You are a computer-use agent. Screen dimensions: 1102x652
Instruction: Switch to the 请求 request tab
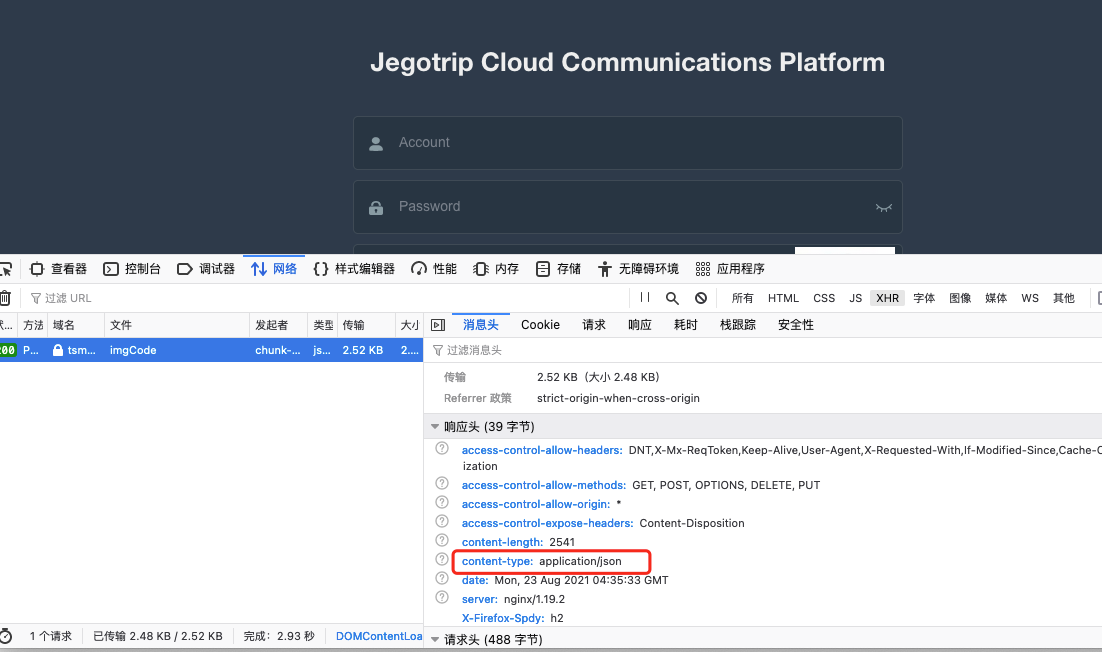click(x=594, y=325)
